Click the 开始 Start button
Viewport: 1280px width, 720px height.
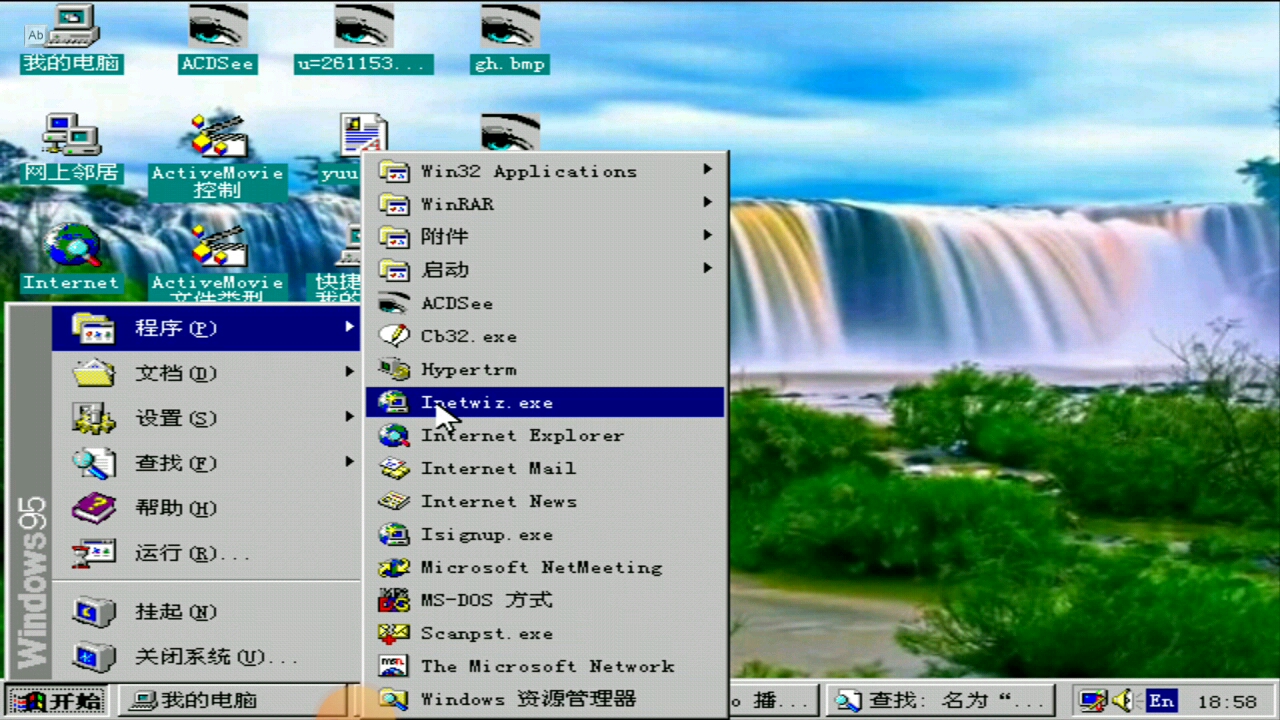(x=57, y=701)
